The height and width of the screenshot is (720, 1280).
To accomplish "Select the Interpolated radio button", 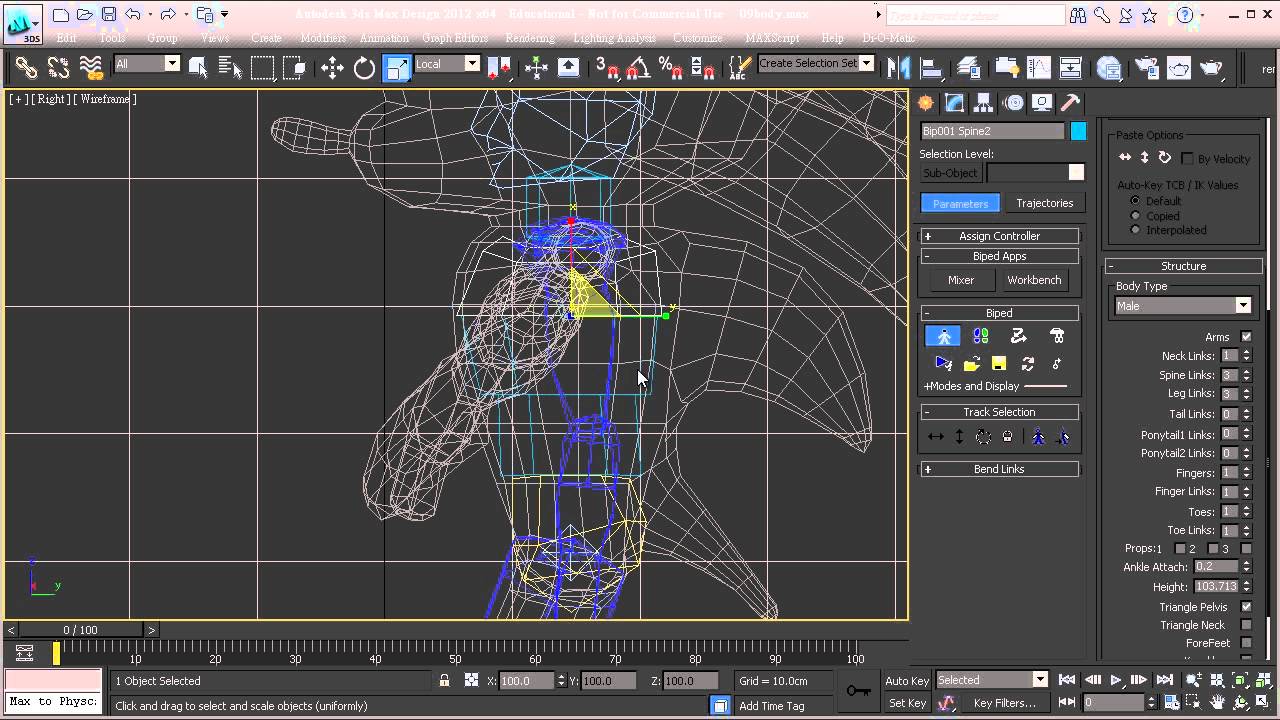I will pos(1135,230).
